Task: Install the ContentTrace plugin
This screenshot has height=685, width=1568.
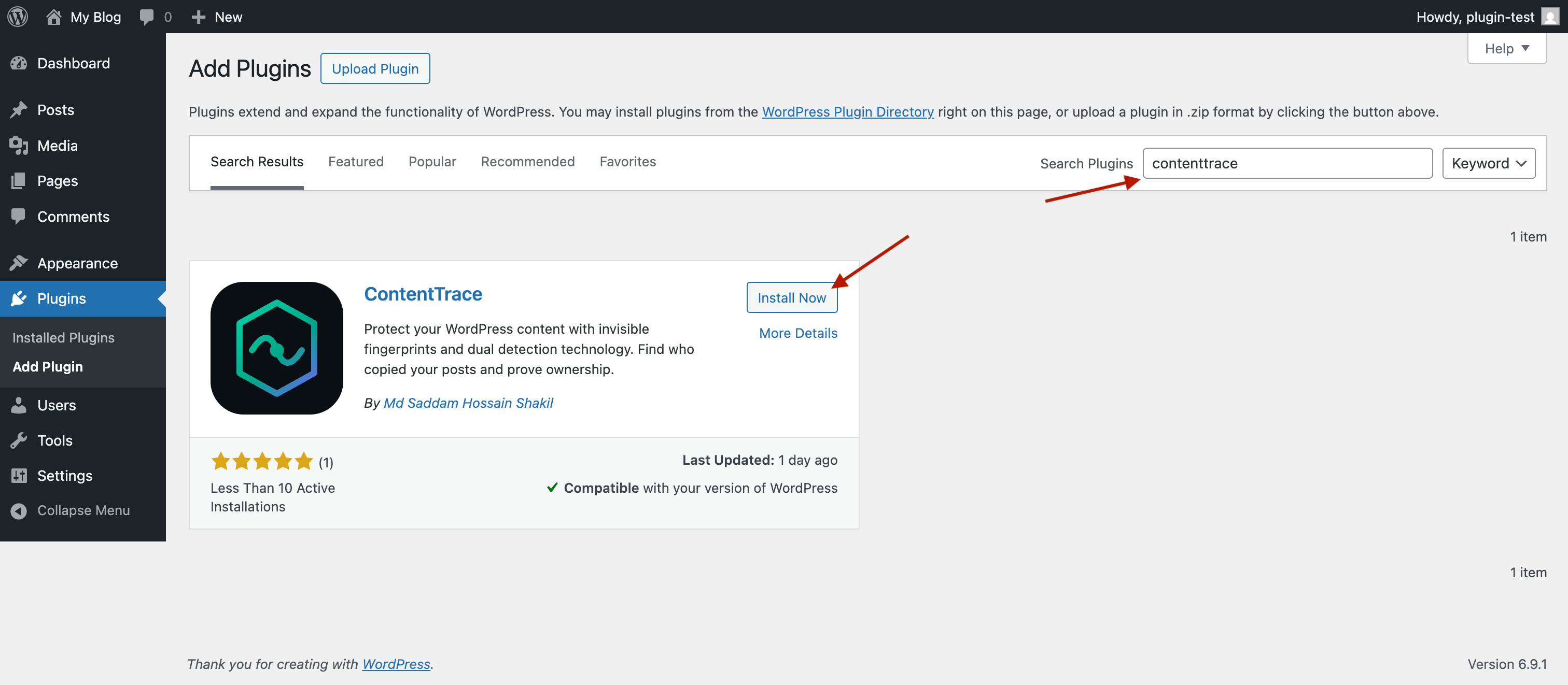Action: click(x=791, y=297)
